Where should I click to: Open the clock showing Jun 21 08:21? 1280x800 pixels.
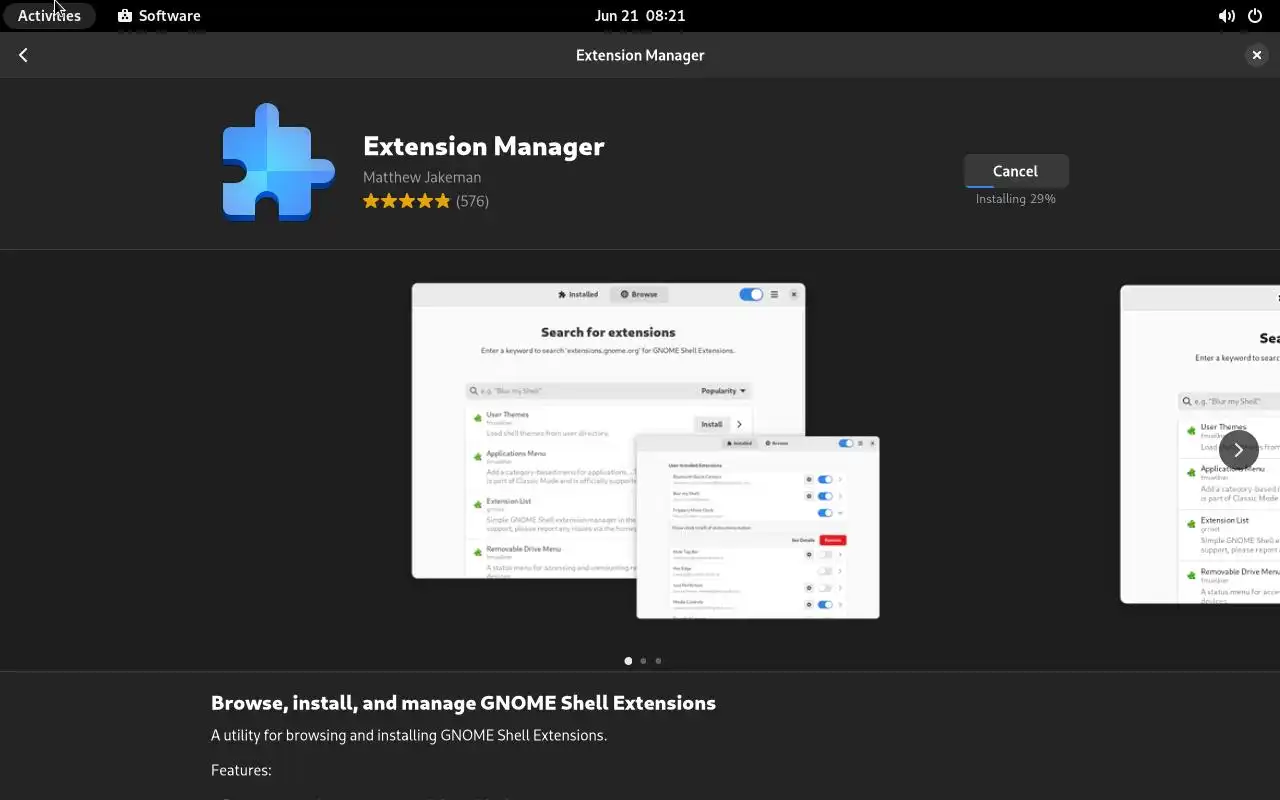tap(640, 15)
